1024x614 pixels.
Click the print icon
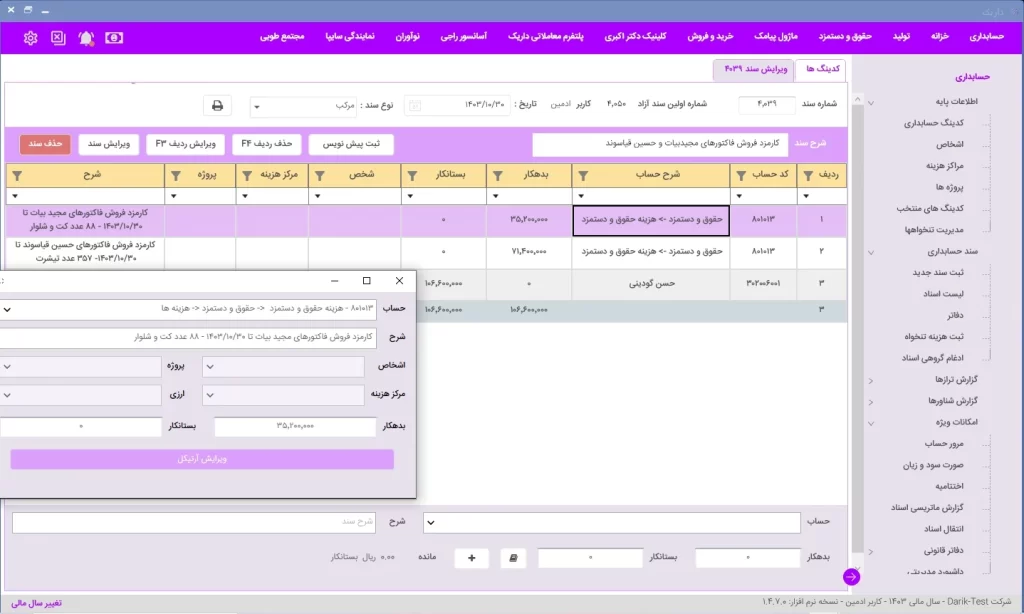click(217, 105)
